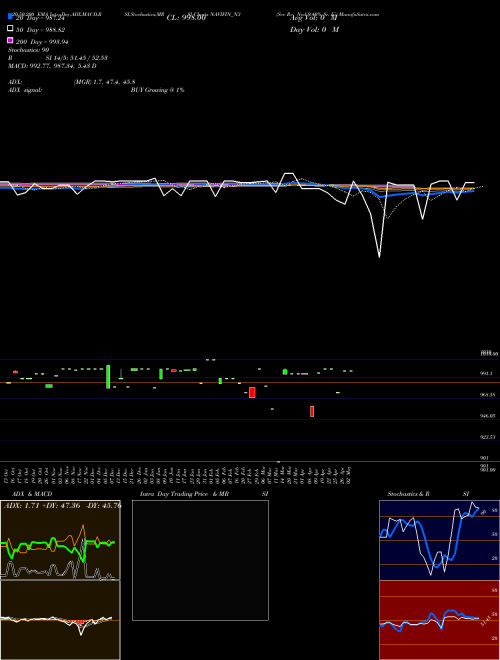Click the 'Stochastics & R' panel title

408,494
